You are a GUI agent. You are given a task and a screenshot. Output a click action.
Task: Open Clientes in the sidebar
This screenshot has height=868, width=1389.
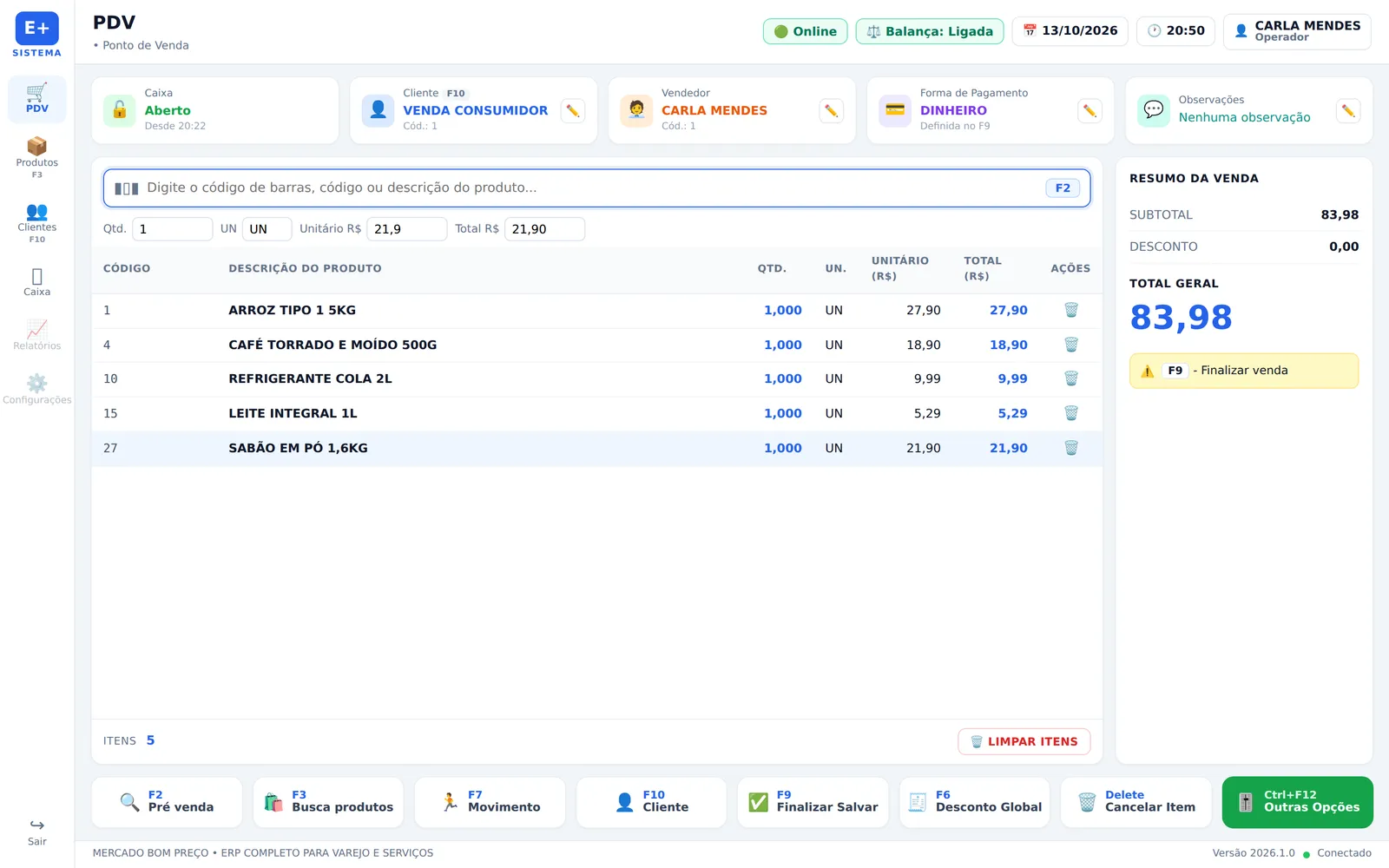click(x=36, y=222)
